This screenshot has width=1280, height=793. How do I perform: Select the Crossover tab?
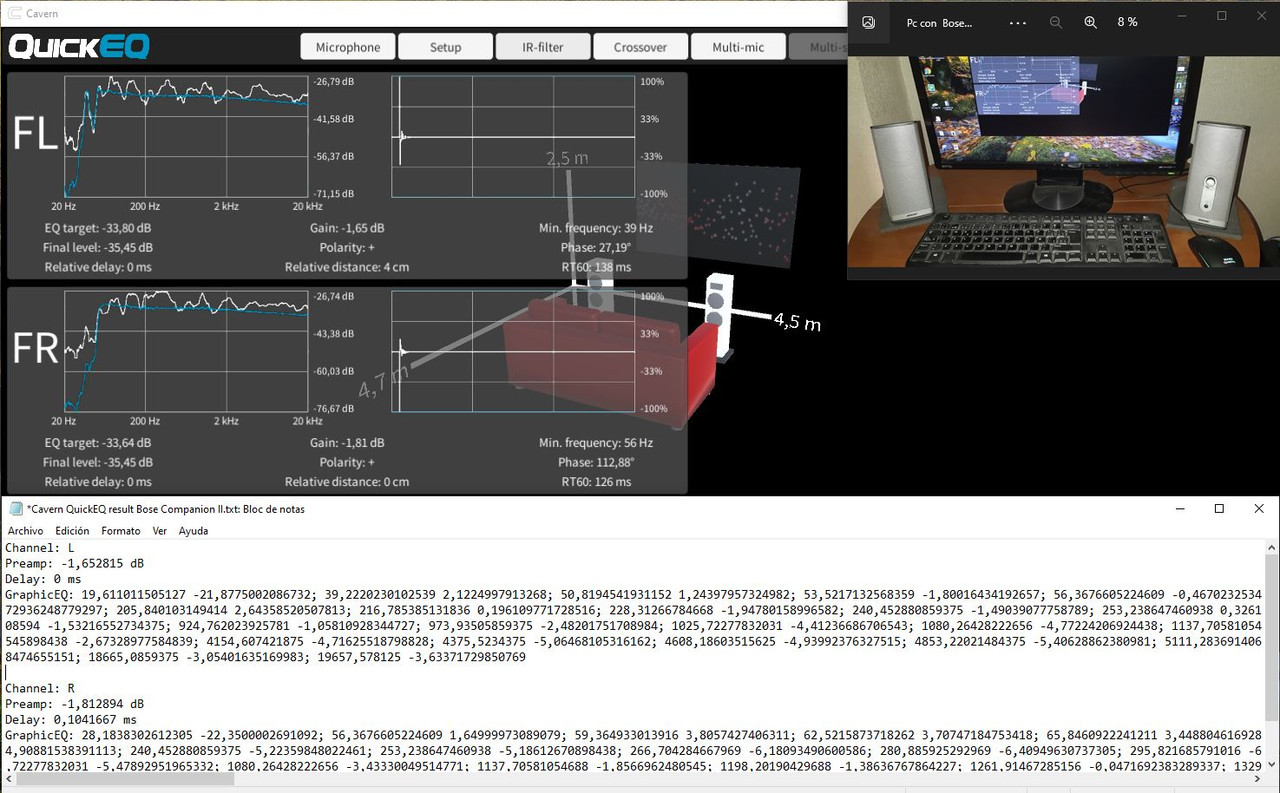point(640,47)
